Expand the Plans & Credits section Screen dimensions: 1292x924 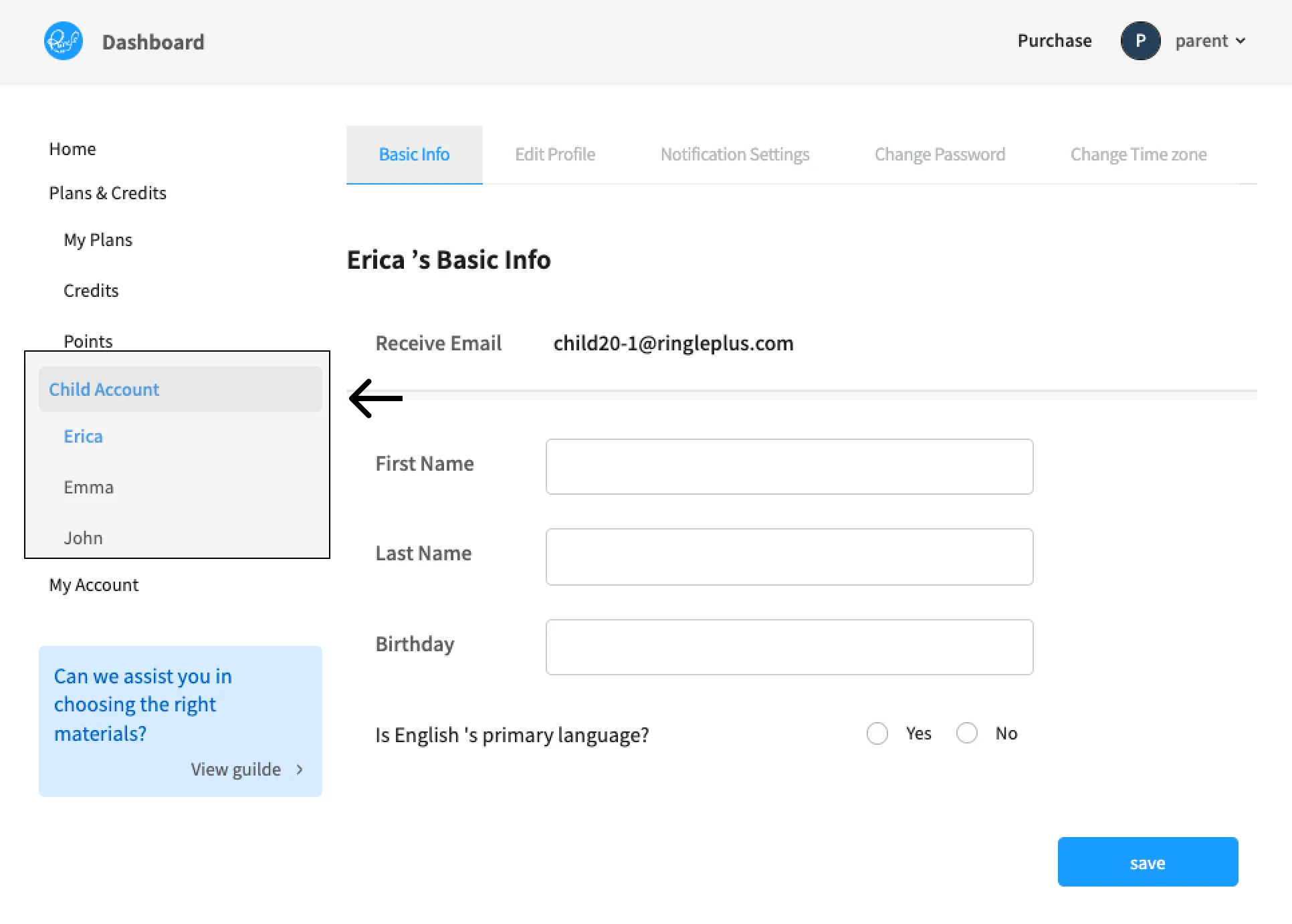(108, 193)
